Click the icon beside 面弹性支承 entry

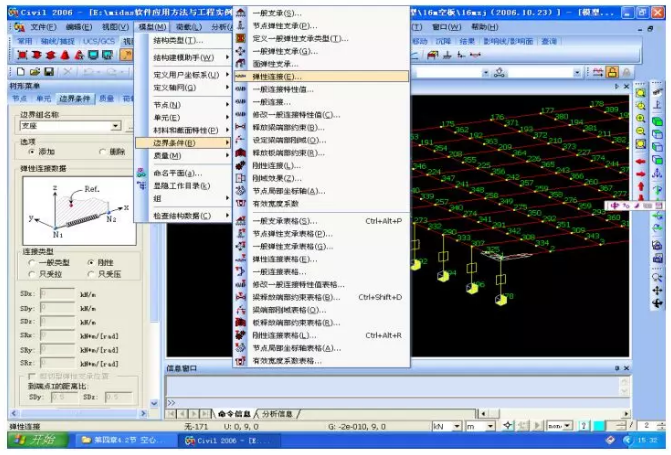[x=241, y=64]
